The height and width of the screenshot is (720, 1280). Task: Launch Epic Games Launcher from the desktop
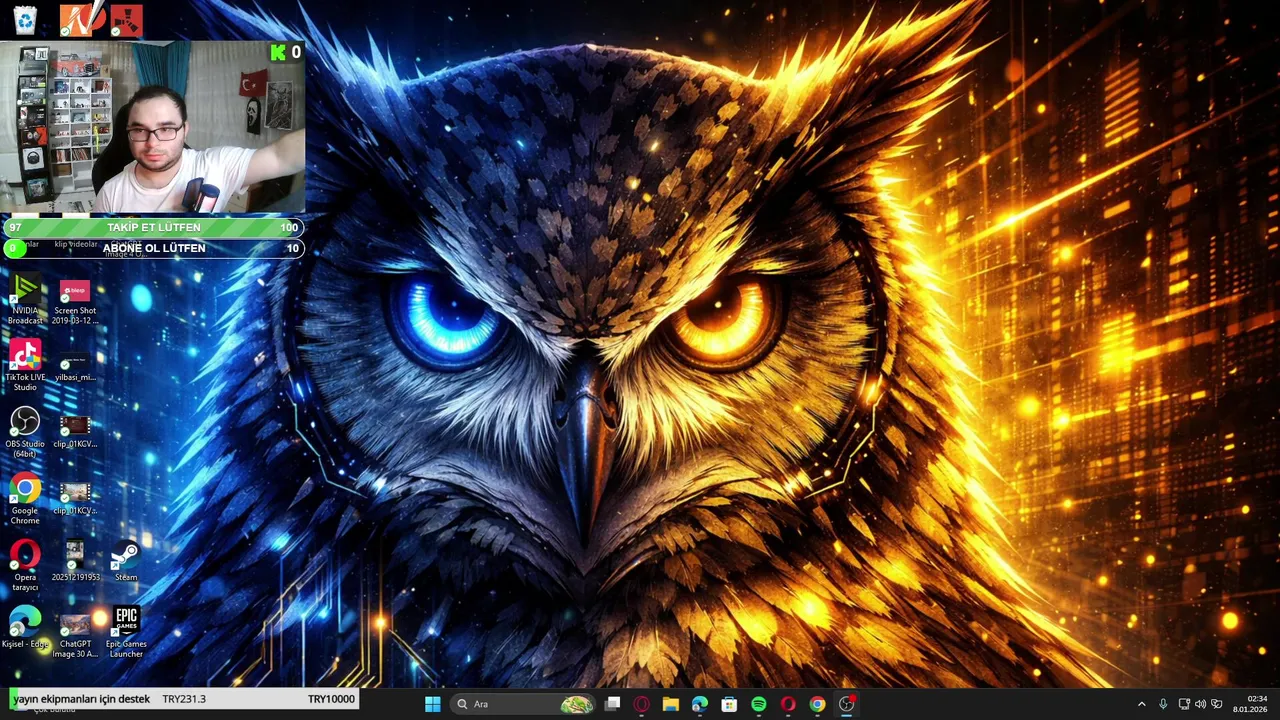pos(126,632)
